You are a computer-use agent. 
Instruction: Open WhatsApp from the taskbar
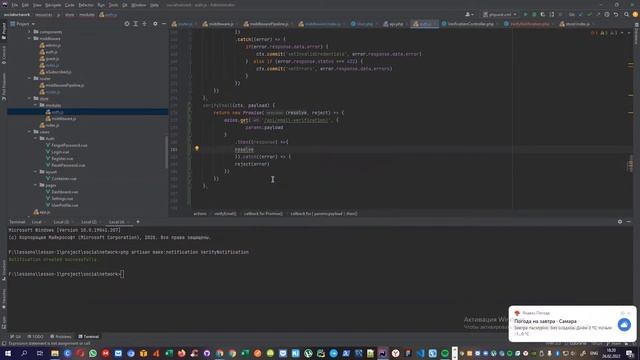point(93,353)
